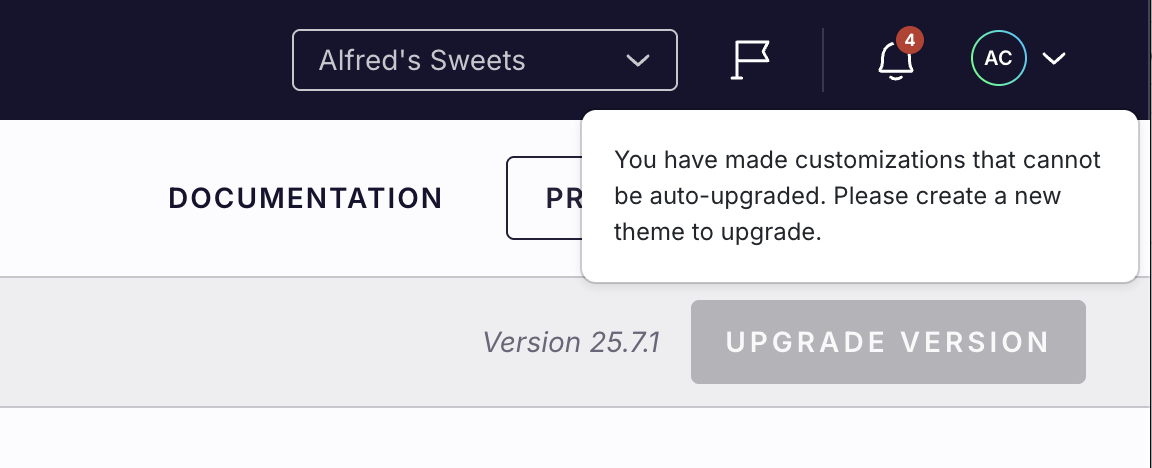This screenshot has width=1152, height=468.
Task: Click "theme to upgrade." text in tooltip
Action: tap(717, 232)
